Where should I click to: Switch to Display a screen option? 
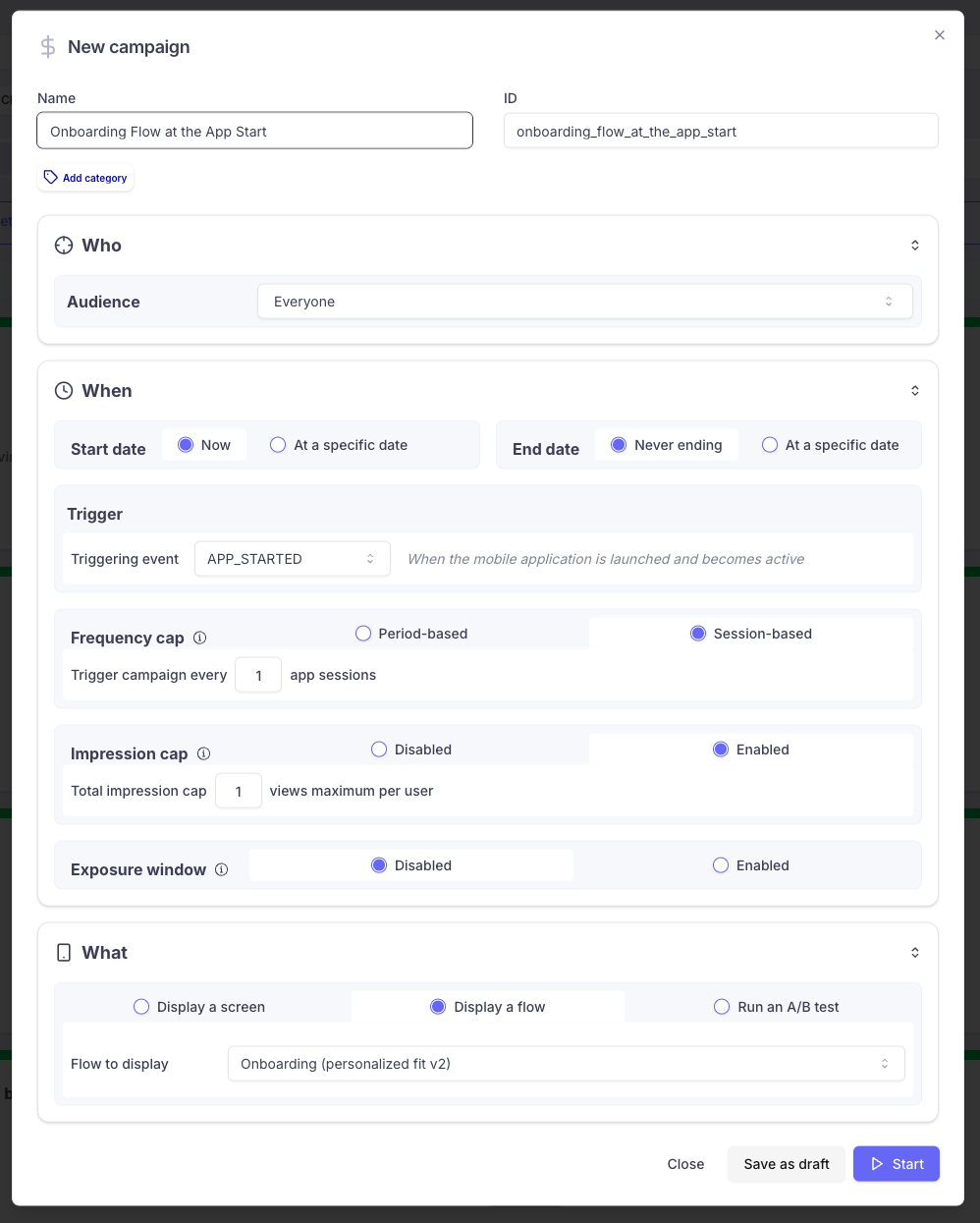coord(199,1007)
